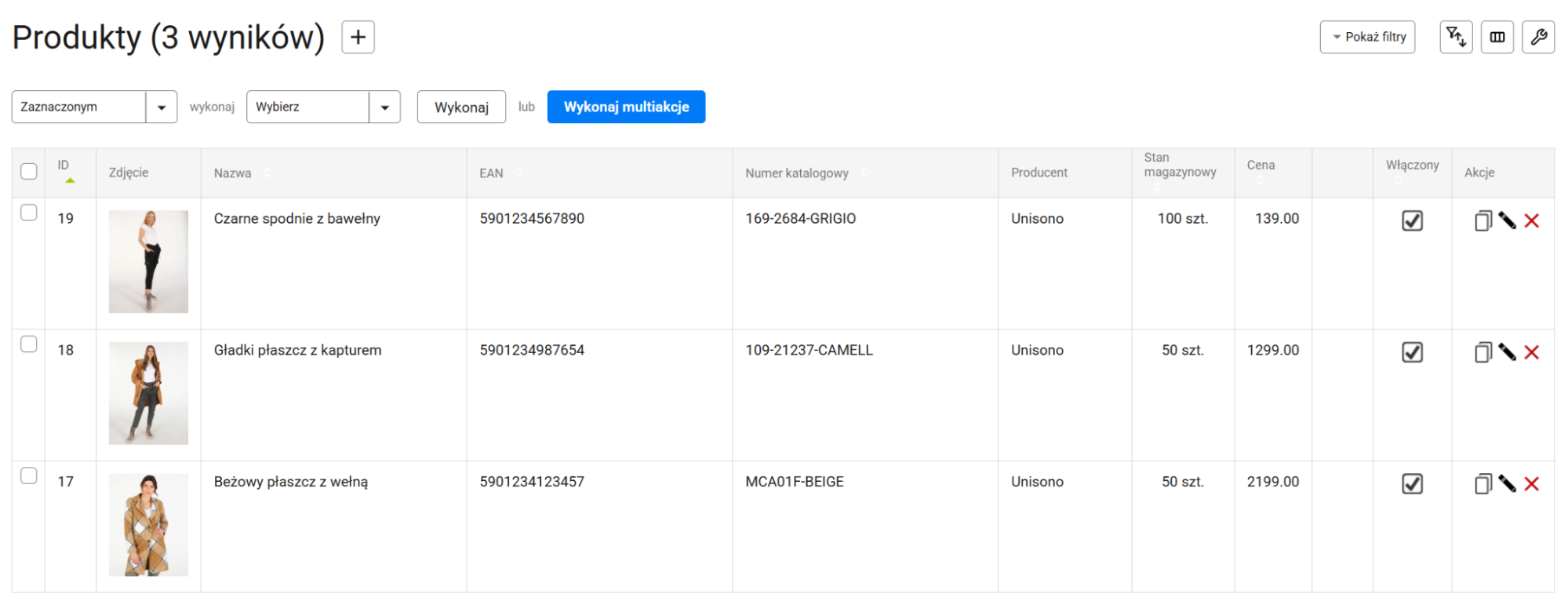Click the wrench configuration icon

point(1537,37)
